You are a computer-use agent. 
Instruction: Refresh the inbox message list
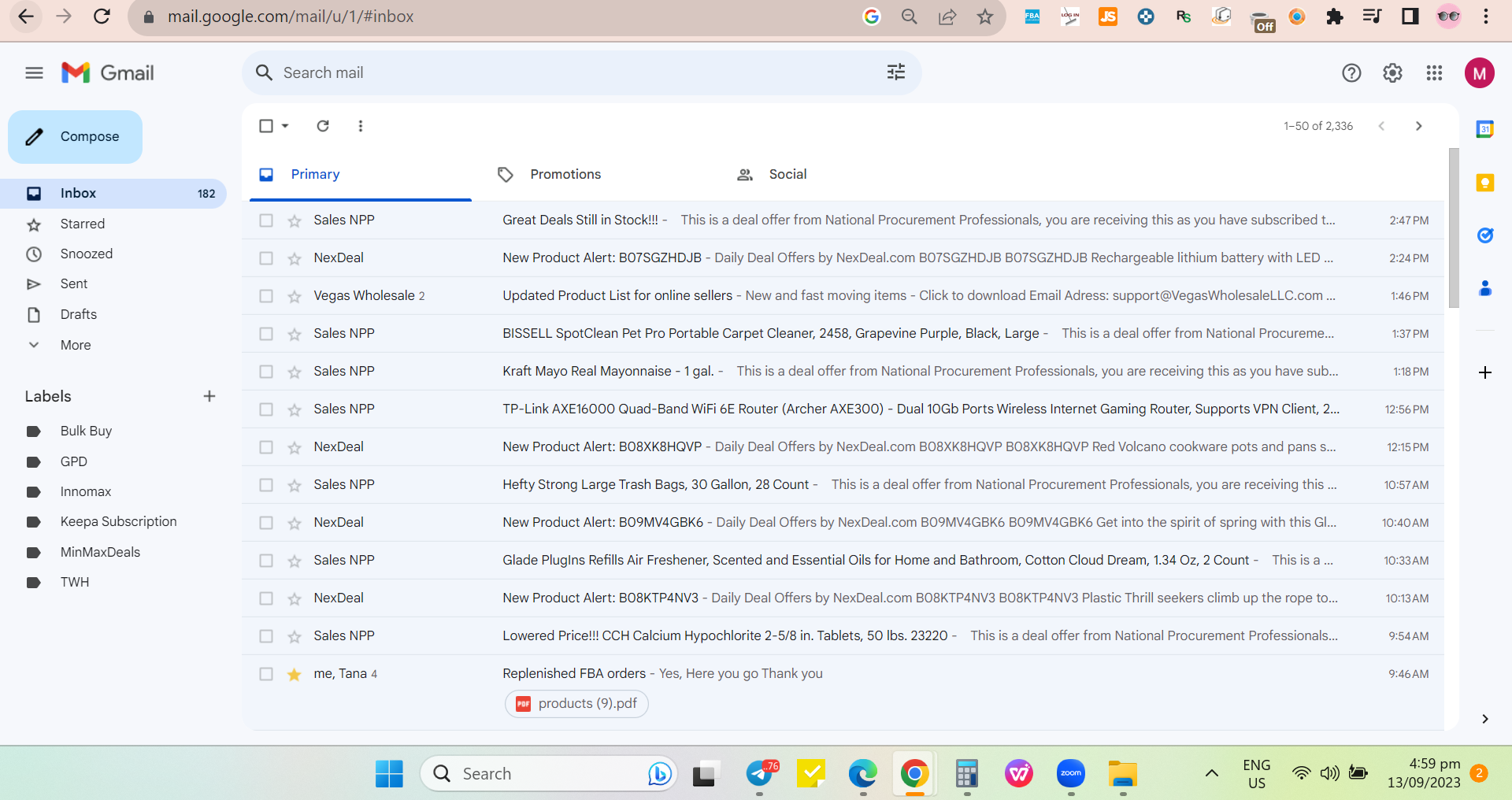coord(323,126)
